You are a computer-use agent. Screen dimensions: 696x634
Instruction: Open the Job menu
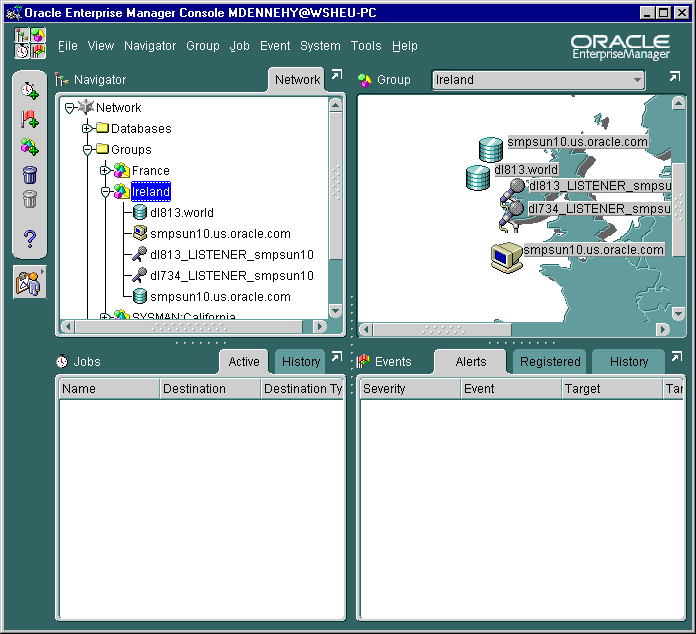(x=239, y=46)
